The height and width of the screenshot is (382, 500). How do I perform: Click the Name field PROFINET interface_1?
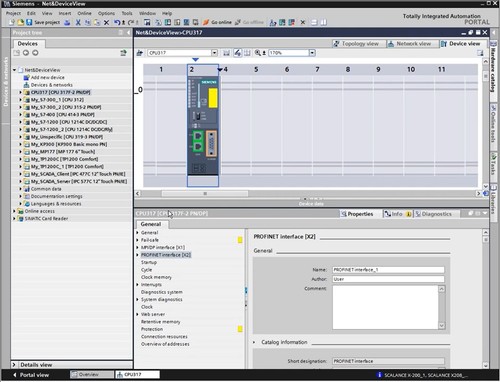tap(388, 270)
